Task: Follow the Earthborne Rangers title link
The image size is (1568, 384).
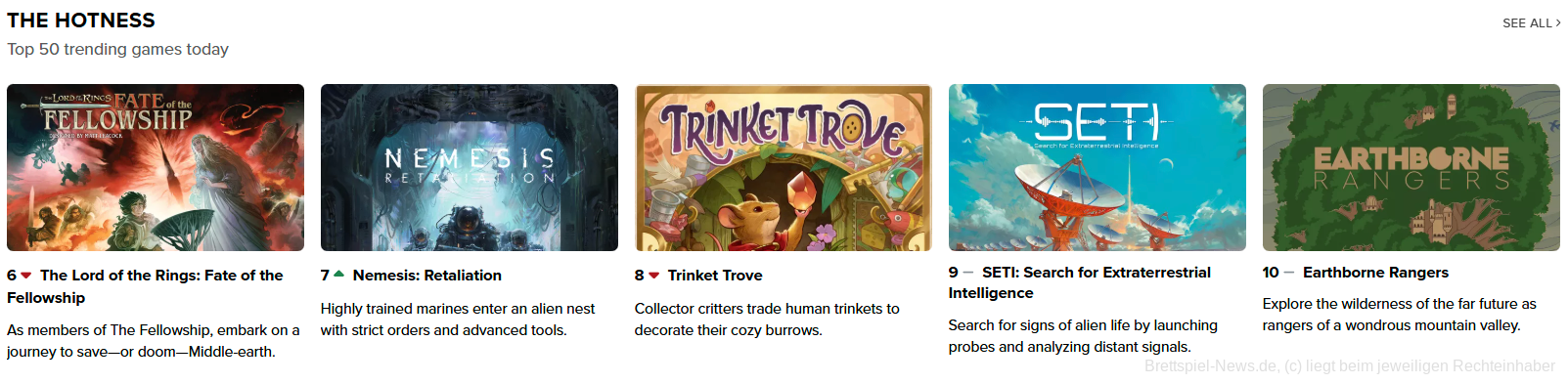Action: (x=1375, y=273)
